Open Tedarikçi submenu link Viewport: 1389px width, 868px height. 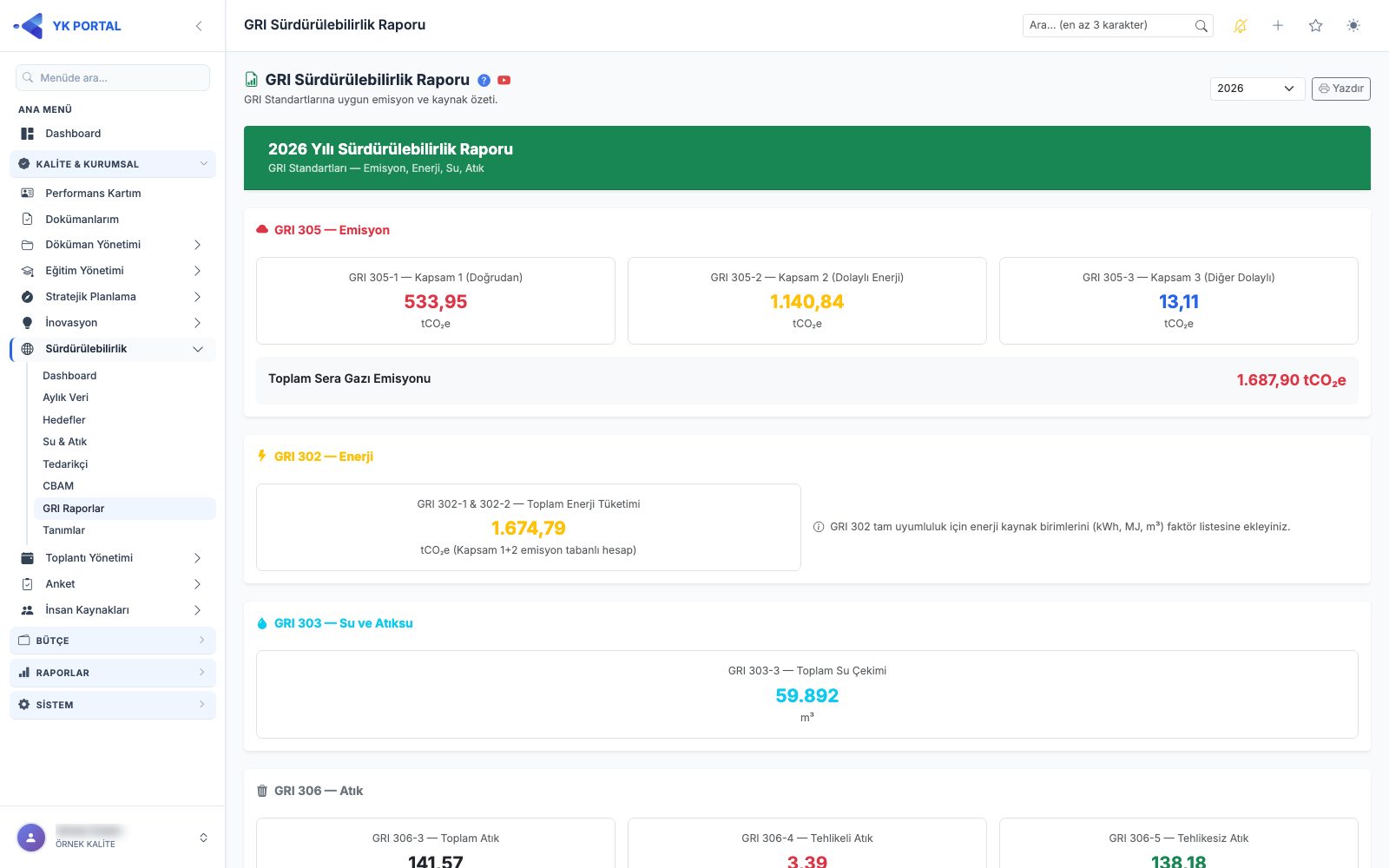65,464
